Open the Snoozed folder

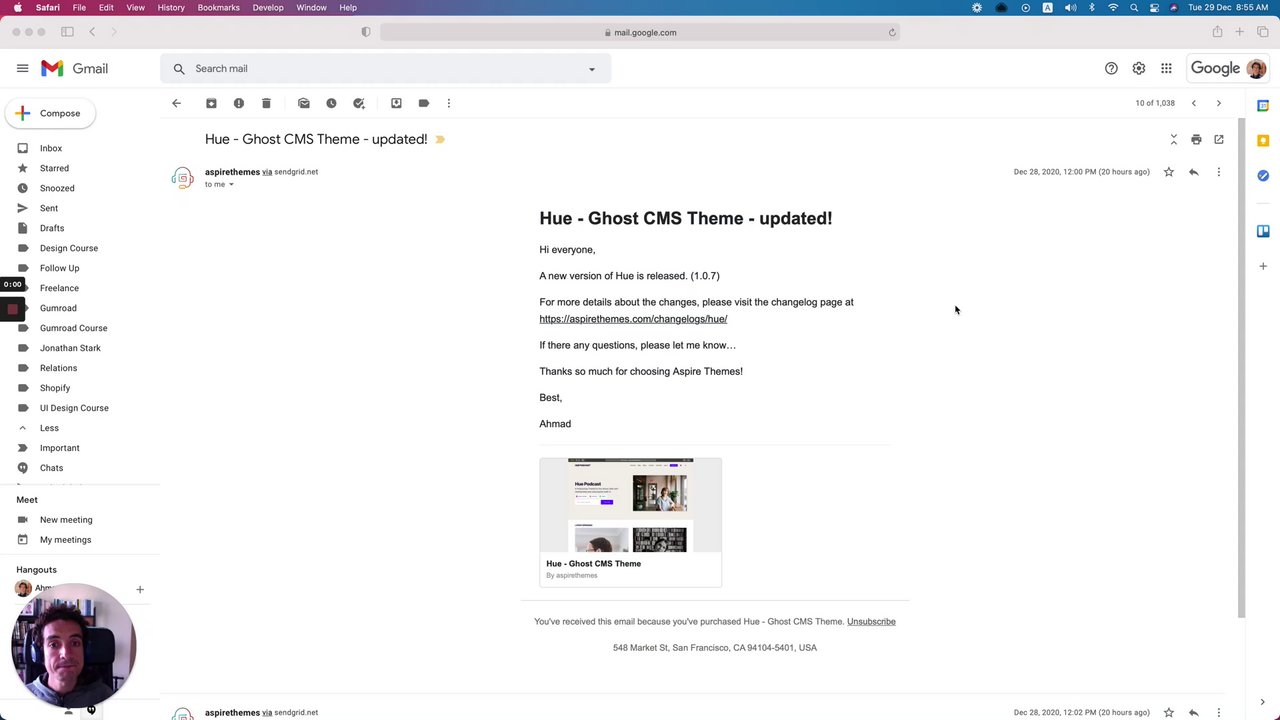57,188
